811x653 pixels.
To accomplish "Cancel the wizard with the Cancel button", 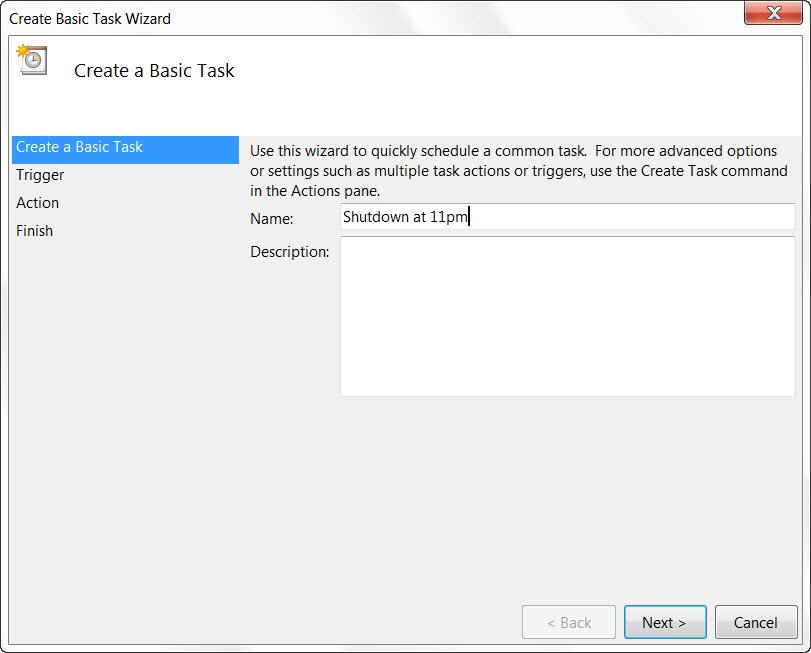I will [x=755, y=622].
